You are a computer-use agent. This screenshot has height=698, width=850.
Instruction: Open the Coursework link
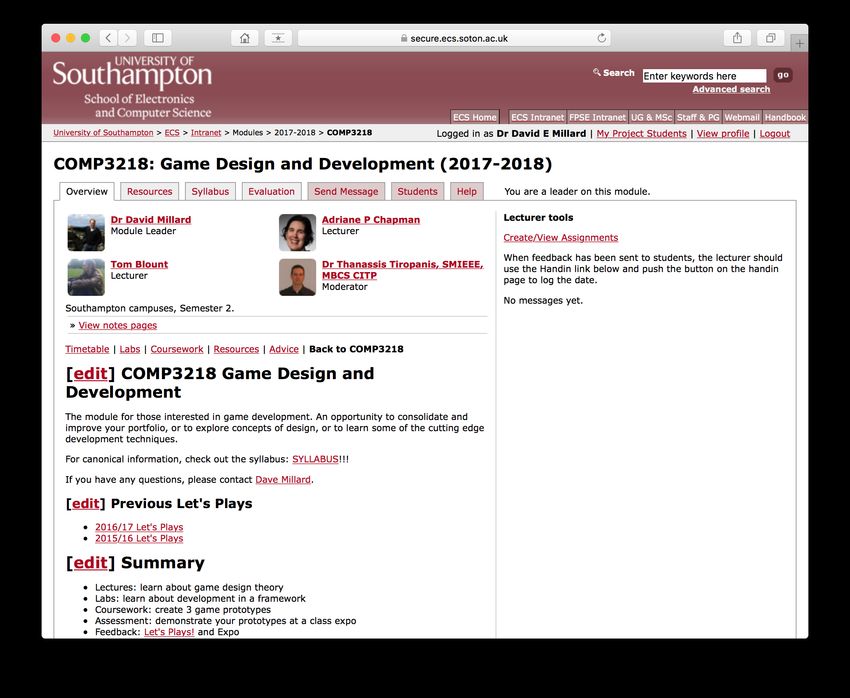click(x=177, y=349)
